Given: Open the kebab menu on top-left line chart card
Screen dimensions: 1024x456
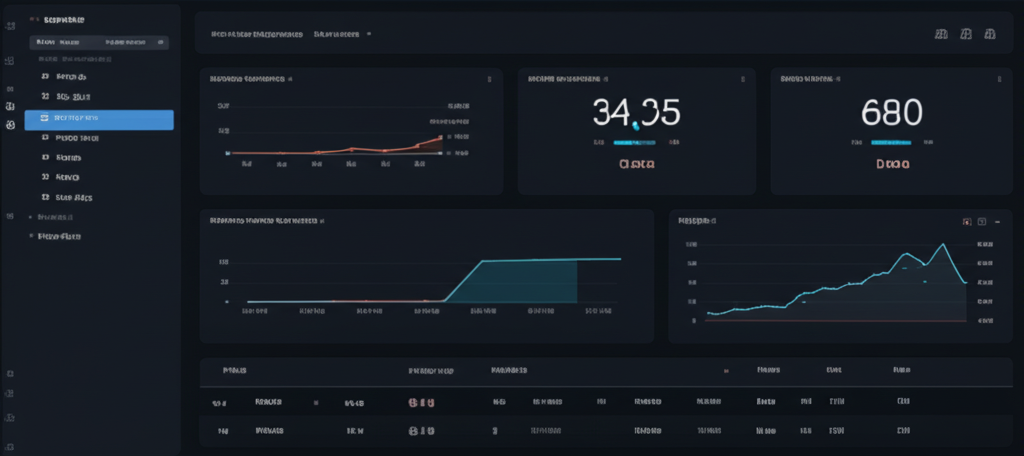Looking at the screenshot, I should click(489, 77).
